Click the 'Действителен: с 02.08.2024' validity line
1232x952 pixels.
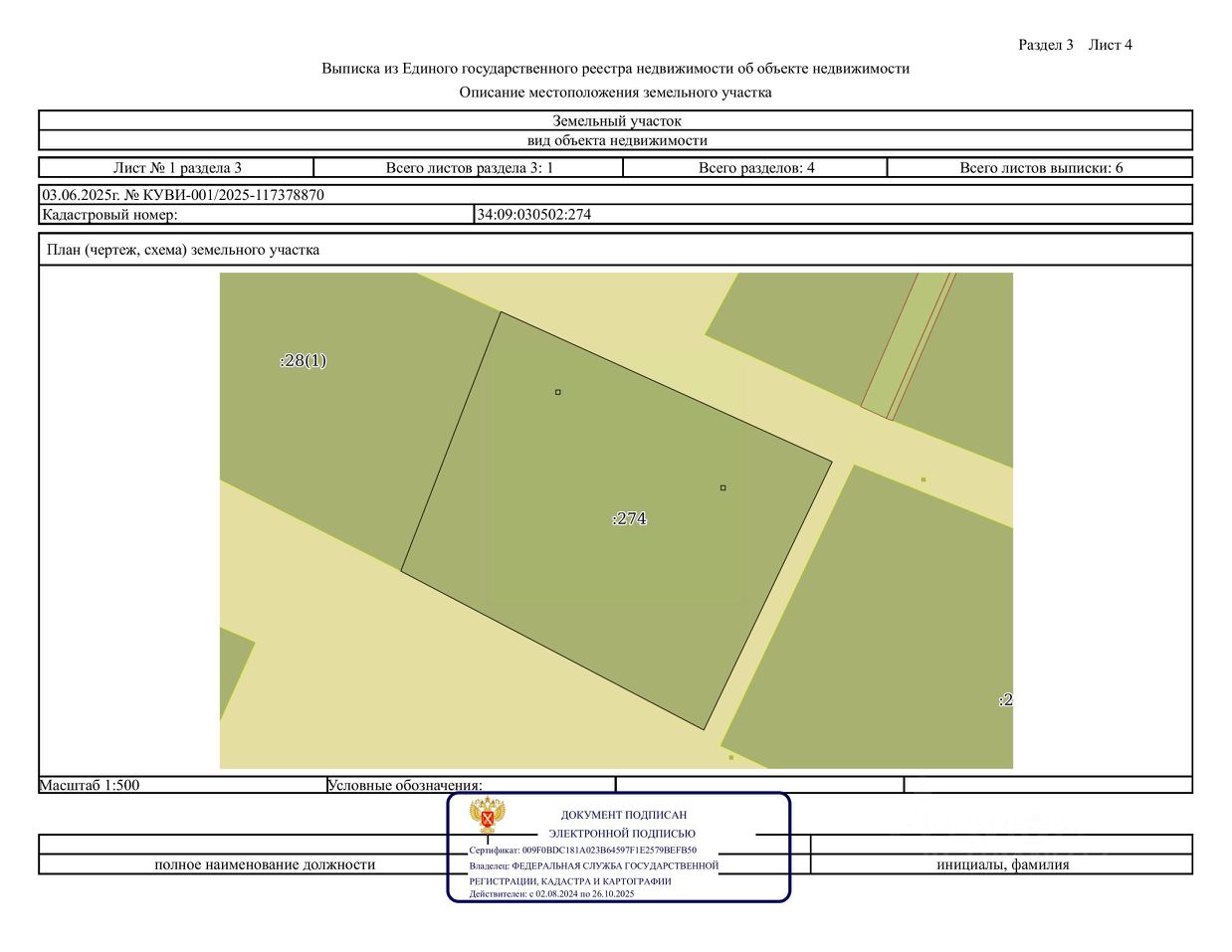click(x=551, y=894)
